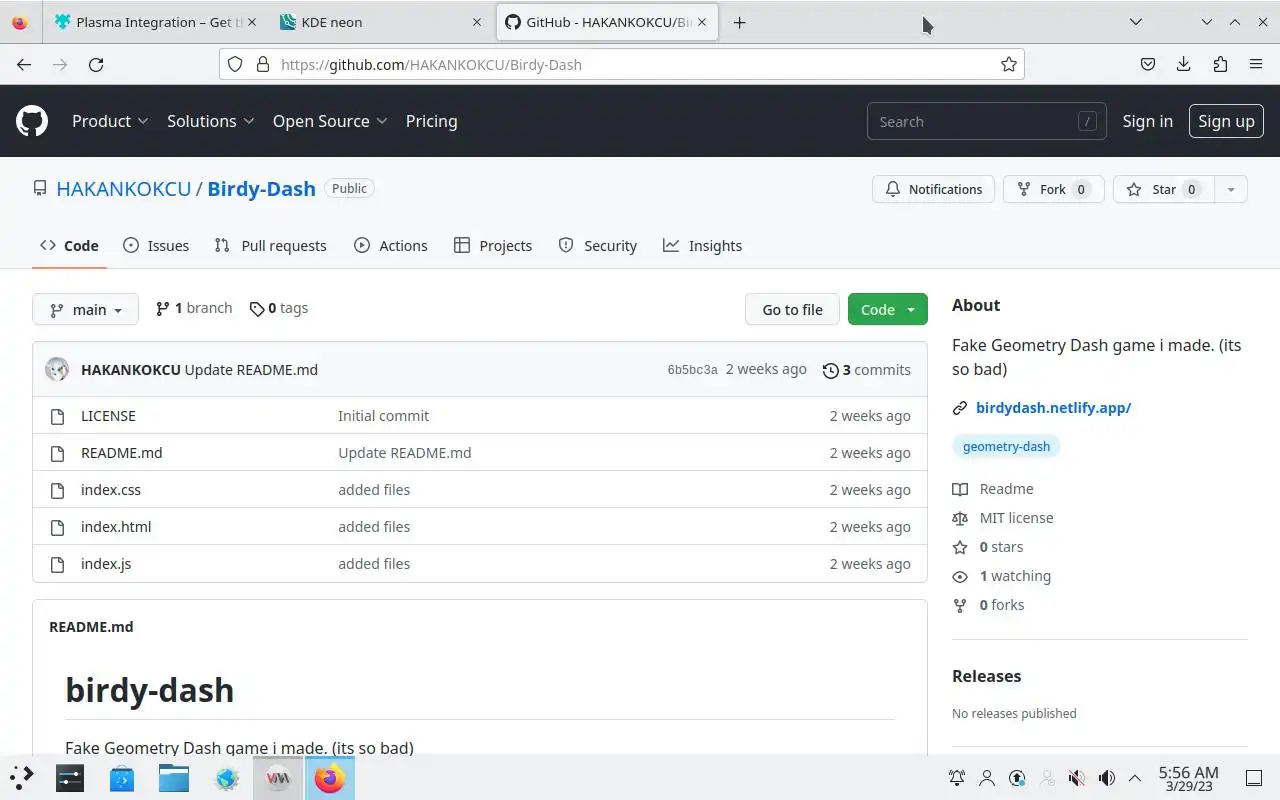Open the Security tab
Screen dimensions: 1280x800
[598, 246]
